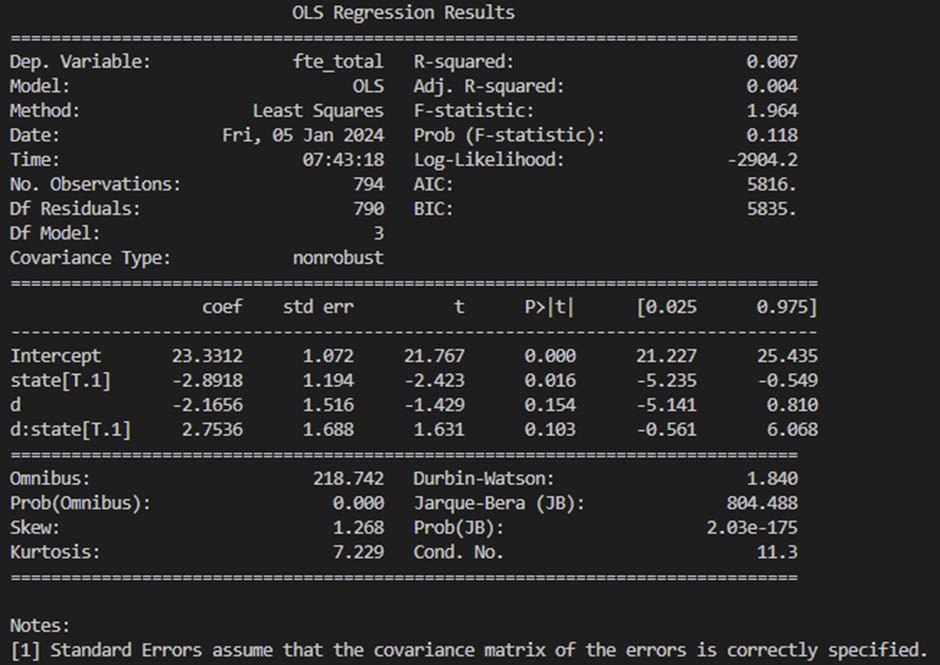
Task: Click the 'OLS Regression Results' title
Action: (403, 13)
